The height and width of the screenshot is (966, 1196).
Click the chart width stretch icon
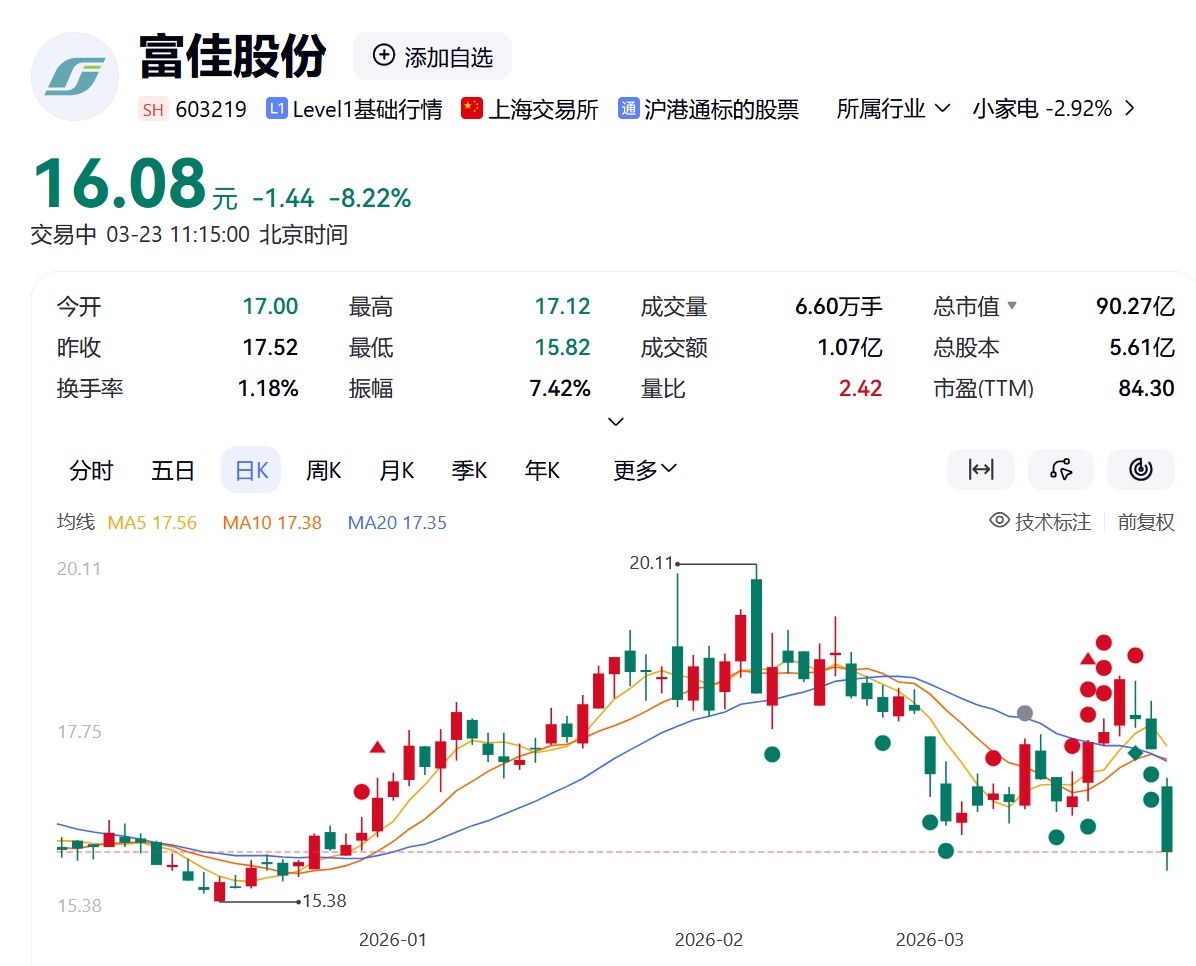pos(981,470)
